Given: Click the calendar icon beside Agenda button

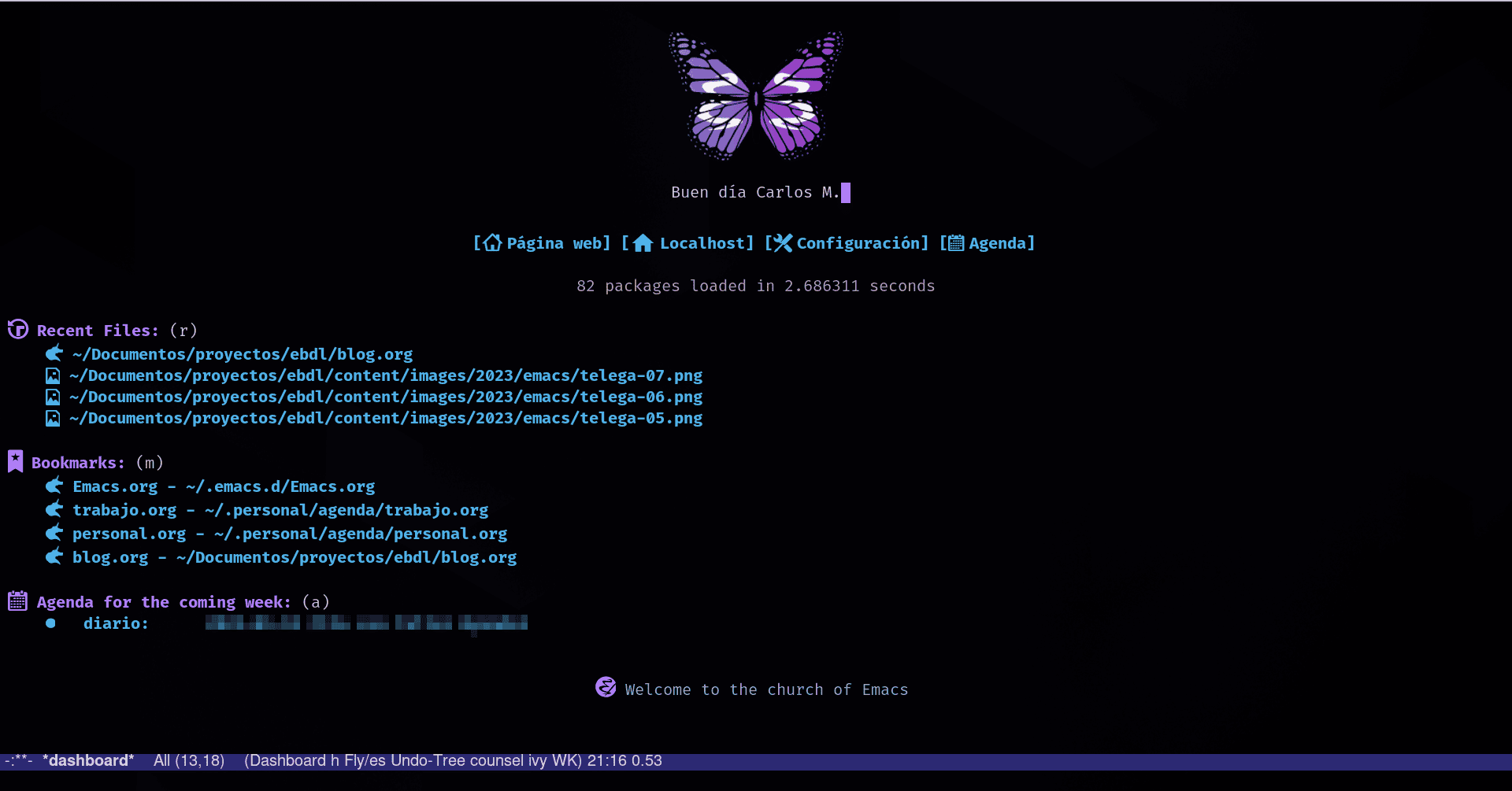Looking at the screenshot, I should 955,243.
